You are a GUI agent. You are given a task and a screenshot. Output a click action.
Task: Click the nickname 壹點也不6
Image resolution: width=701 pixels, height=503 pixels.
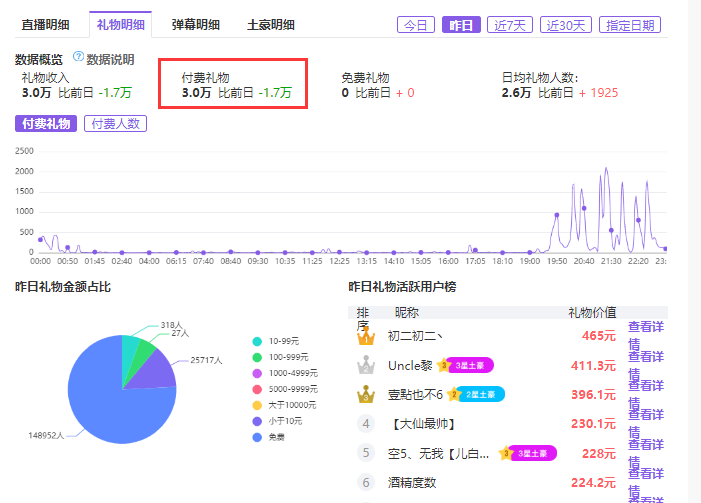[415, 394]
